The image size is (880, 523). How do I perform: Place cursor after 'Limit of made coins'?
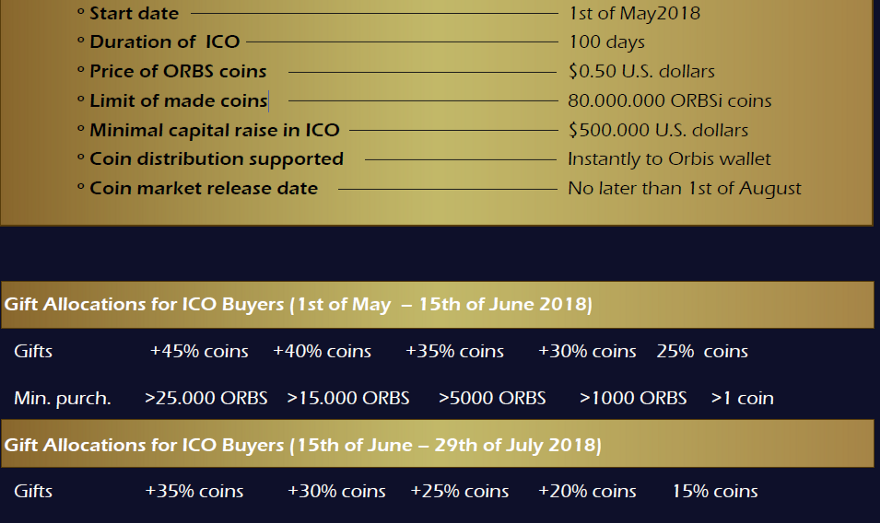(x=268, y=101)
